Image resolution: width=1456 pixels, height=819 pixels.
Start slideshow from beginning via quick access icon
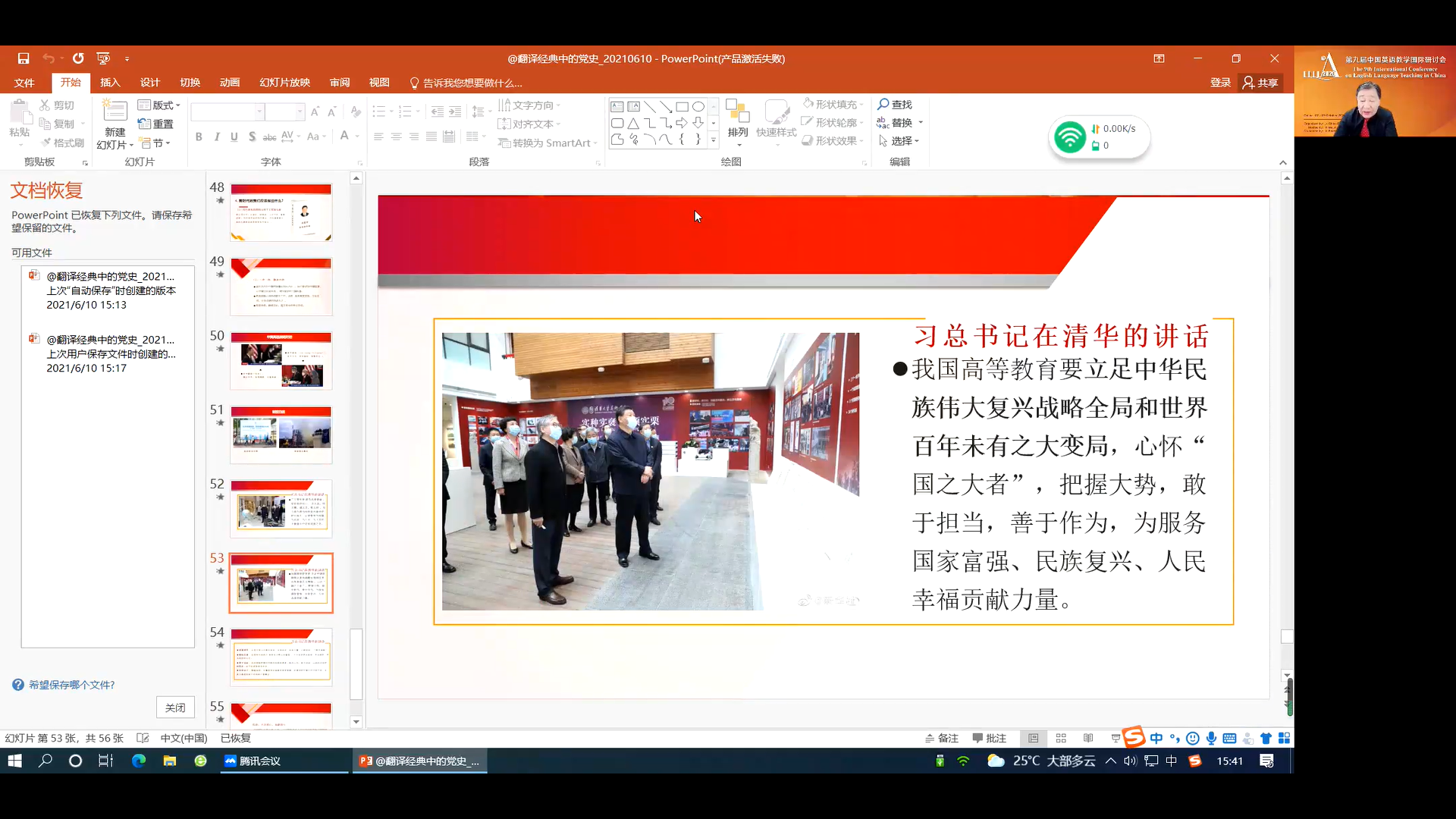point(103,58)
